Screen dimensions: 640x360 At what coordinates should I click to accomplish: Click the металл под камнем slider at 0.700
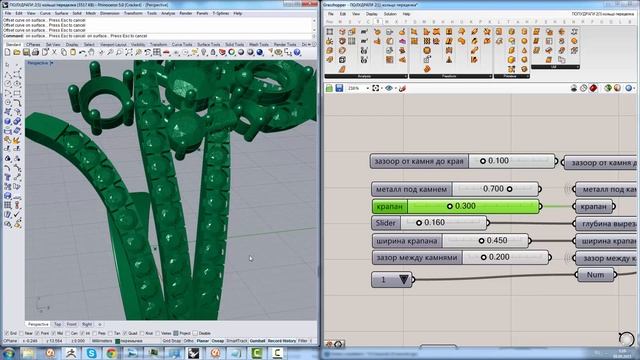(456, 189)
